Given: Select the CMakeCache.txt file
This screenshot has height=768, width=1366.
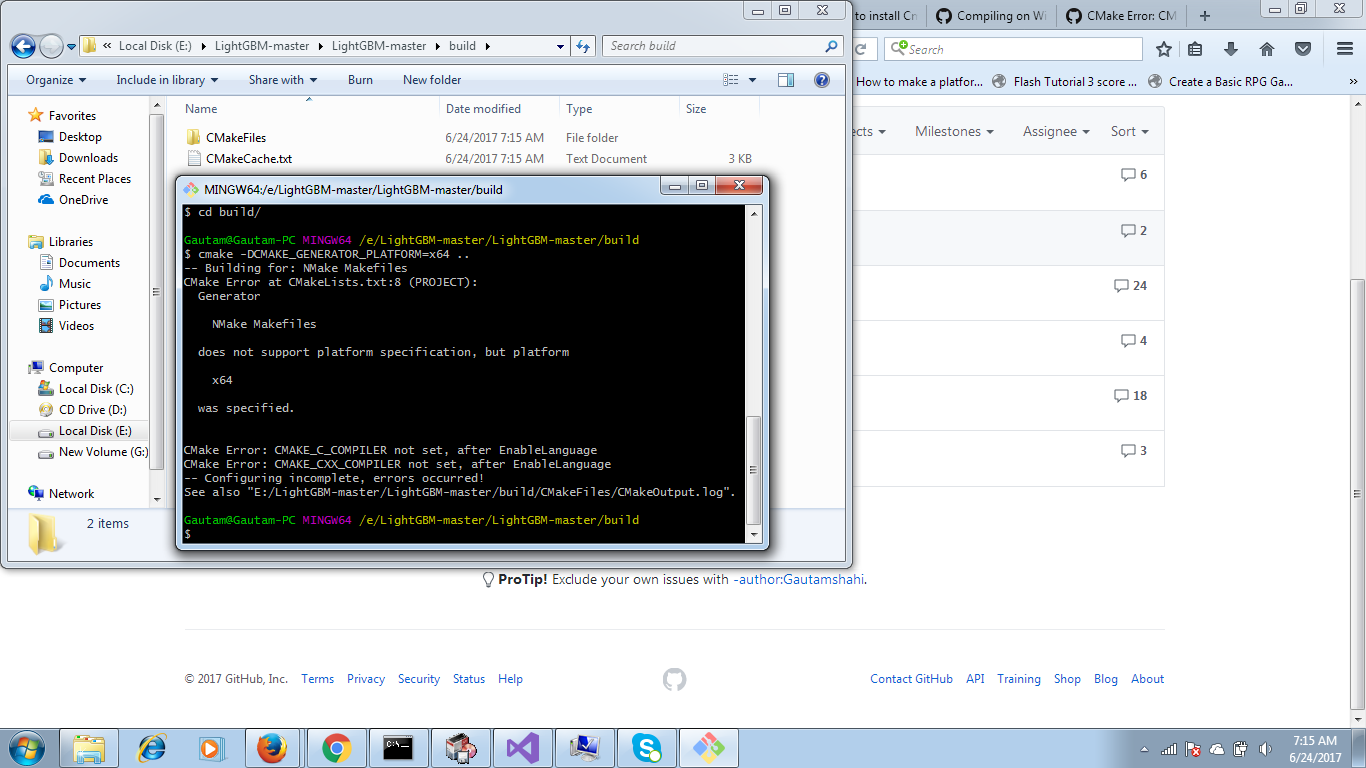Looking at the screenshot, I should pos(249,159).
